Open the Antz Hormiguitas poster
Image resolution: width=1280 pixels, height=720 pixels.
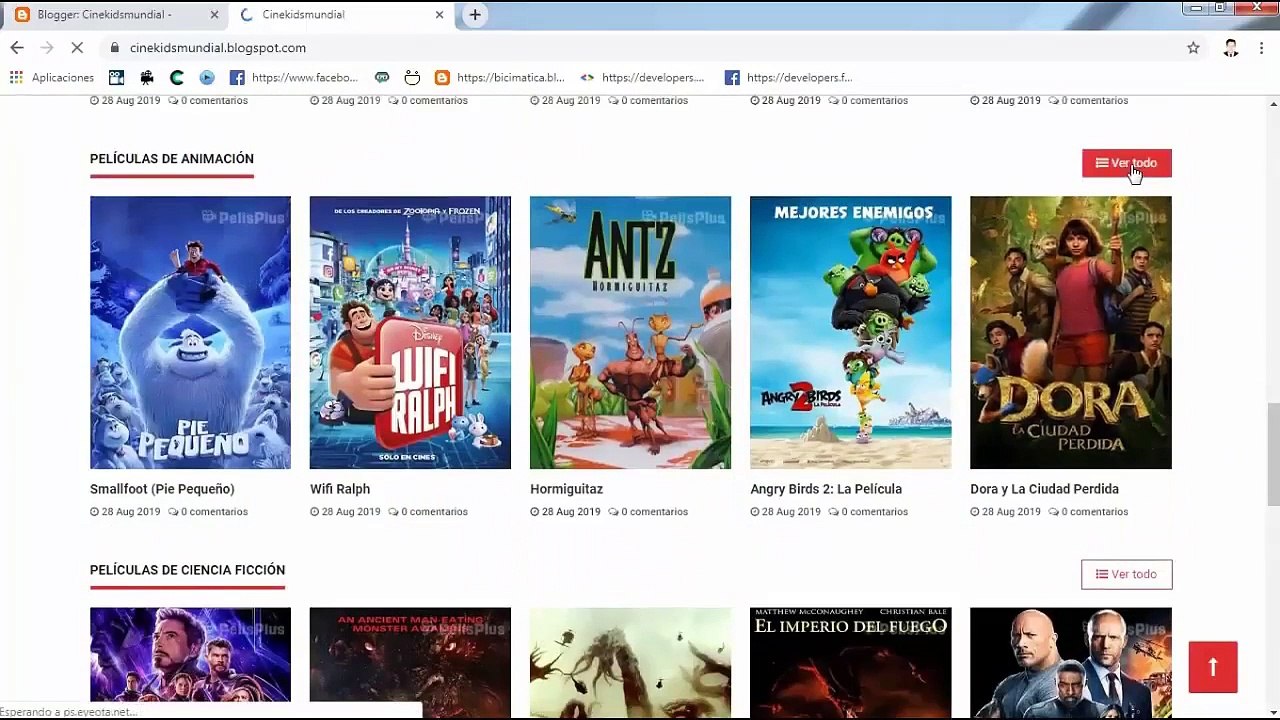(x=630, y=332)
